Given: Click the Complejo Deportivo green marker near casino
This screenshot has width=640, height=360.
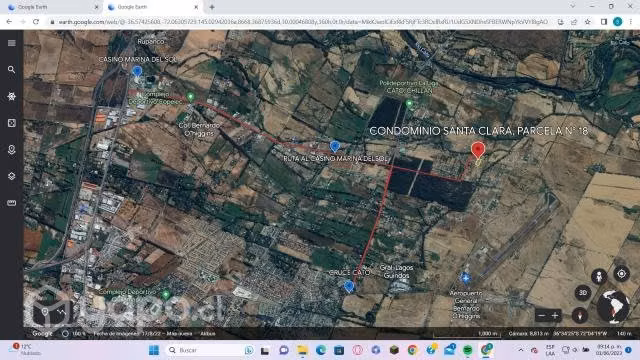Looking at the screenshot, I should click(x=190, y=97).
